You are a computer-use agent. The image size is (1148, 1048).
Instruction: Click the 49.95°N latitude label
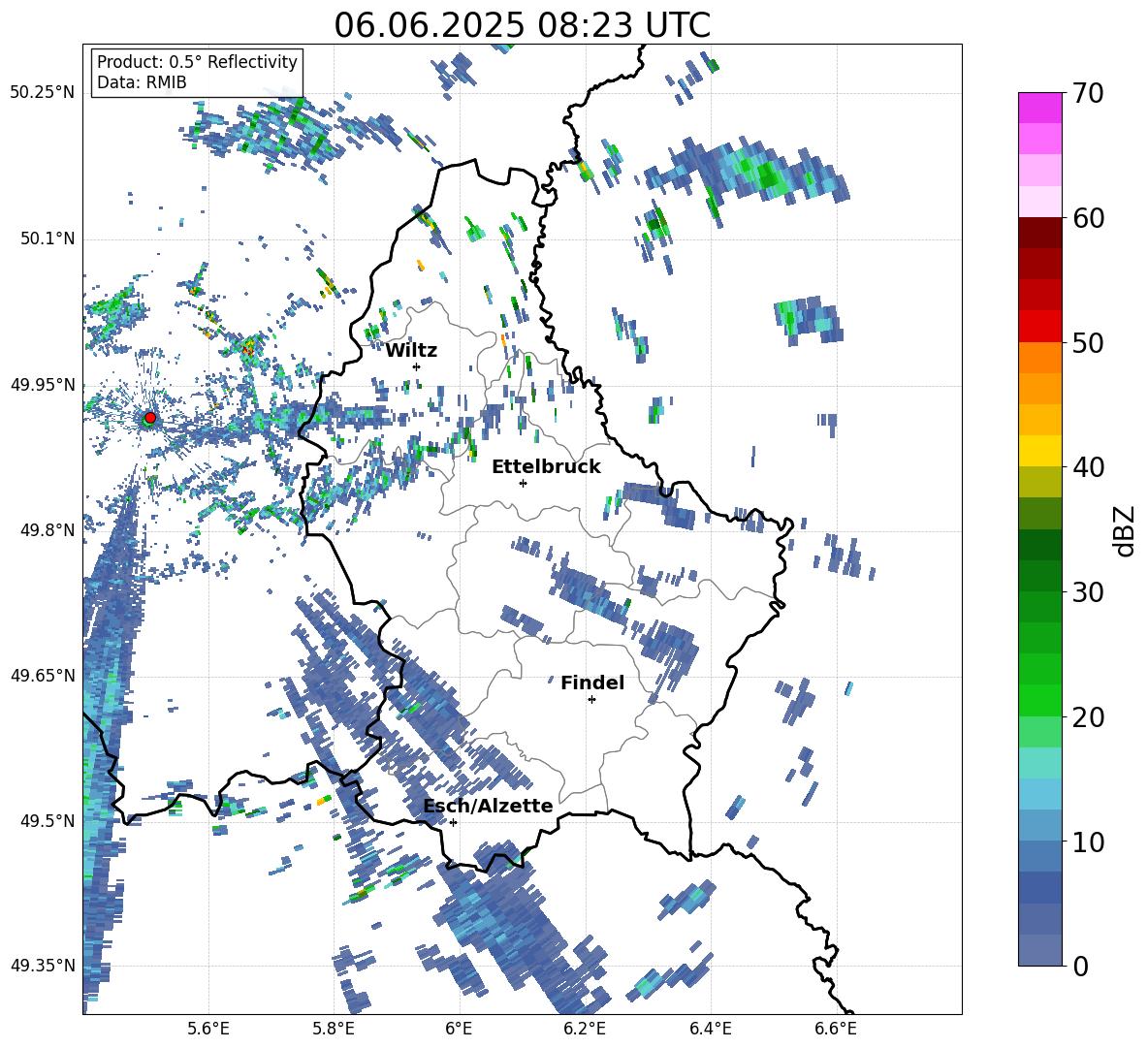(x=43, y=384)
